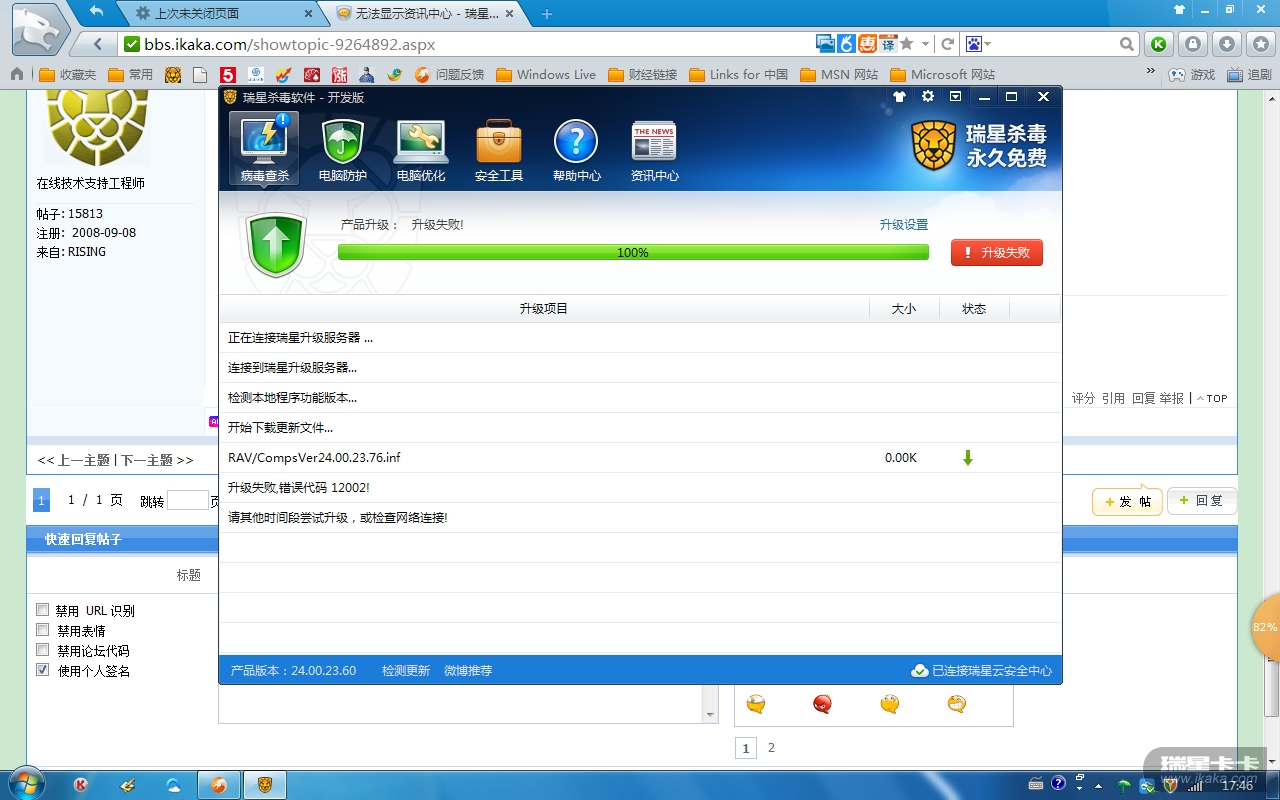The width and height of the screenshot is (1280, 800).
Task: Switch to the 无法显示资讯中心 browser tab
Action: (x=425, y=14)
